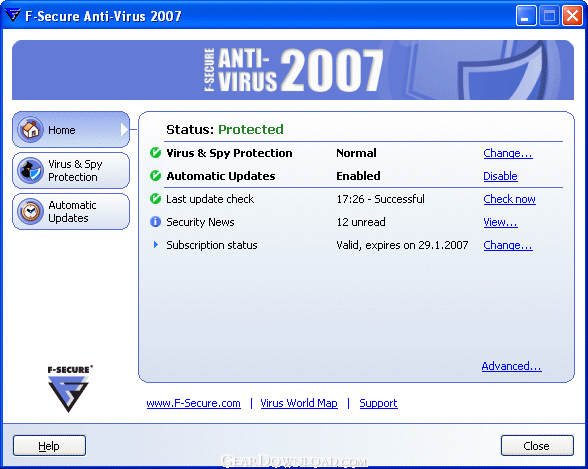
Task: Disable Automatic Updates via the Disable link
Action: (x=500, y=176)
